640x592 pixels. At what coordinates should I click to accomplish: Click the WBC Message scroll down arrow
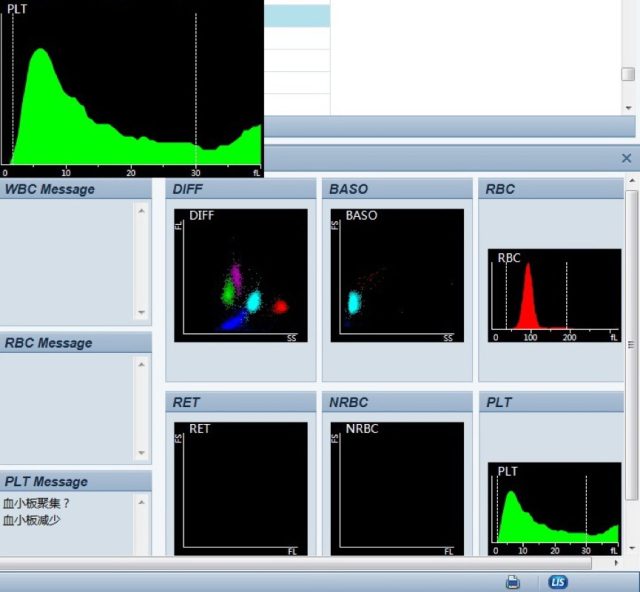[x=142, y=312]
